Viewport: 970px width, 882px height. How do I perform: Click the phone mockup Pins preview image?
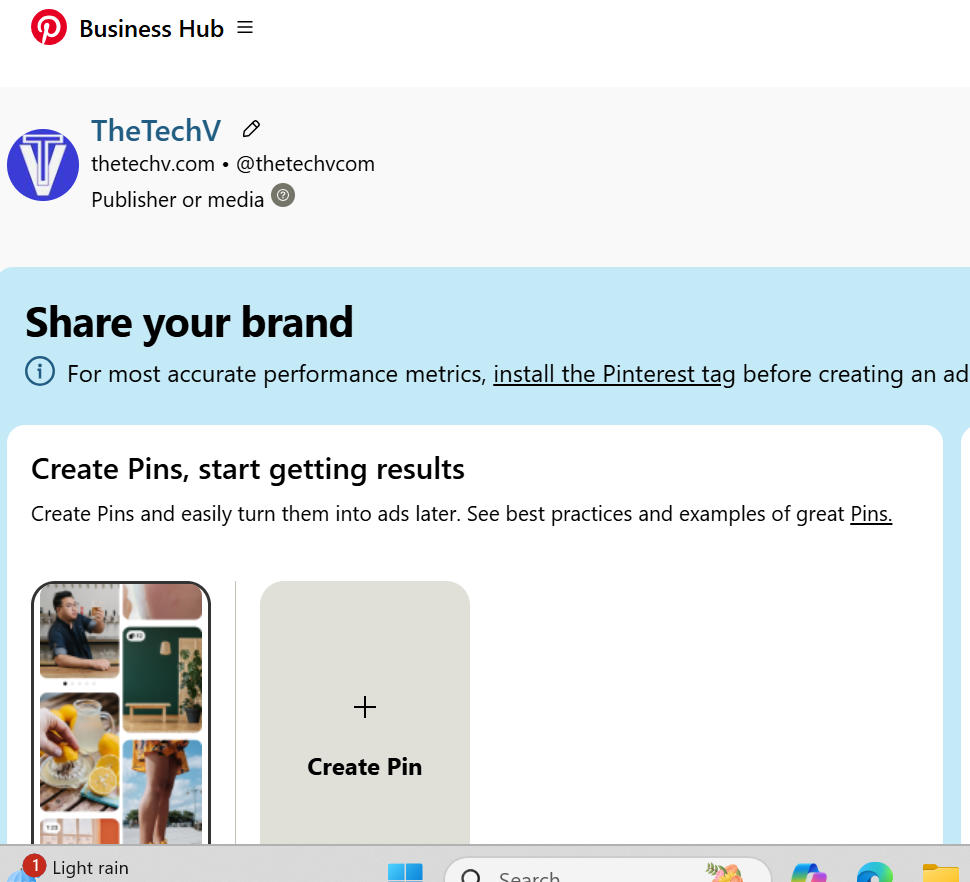pos(121,713)
